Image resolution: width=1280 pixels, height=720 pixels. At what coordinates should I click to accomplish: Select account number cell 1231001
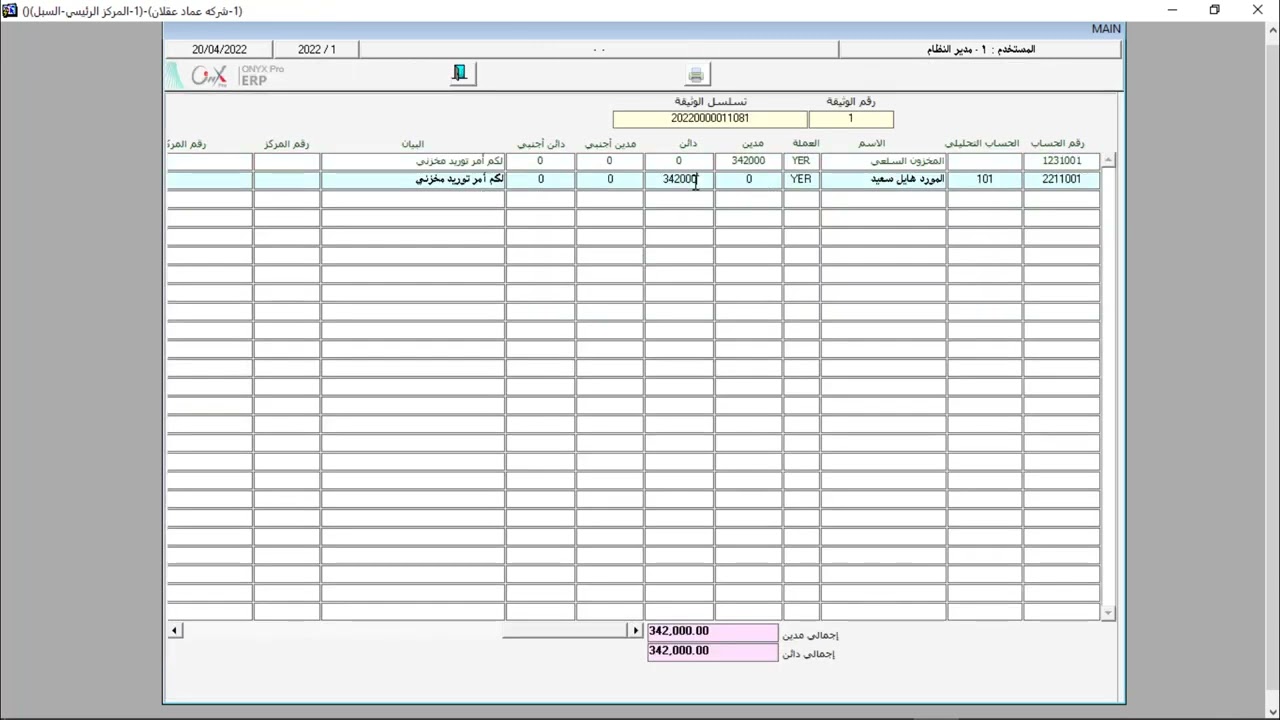click(x=1061, y=161)
